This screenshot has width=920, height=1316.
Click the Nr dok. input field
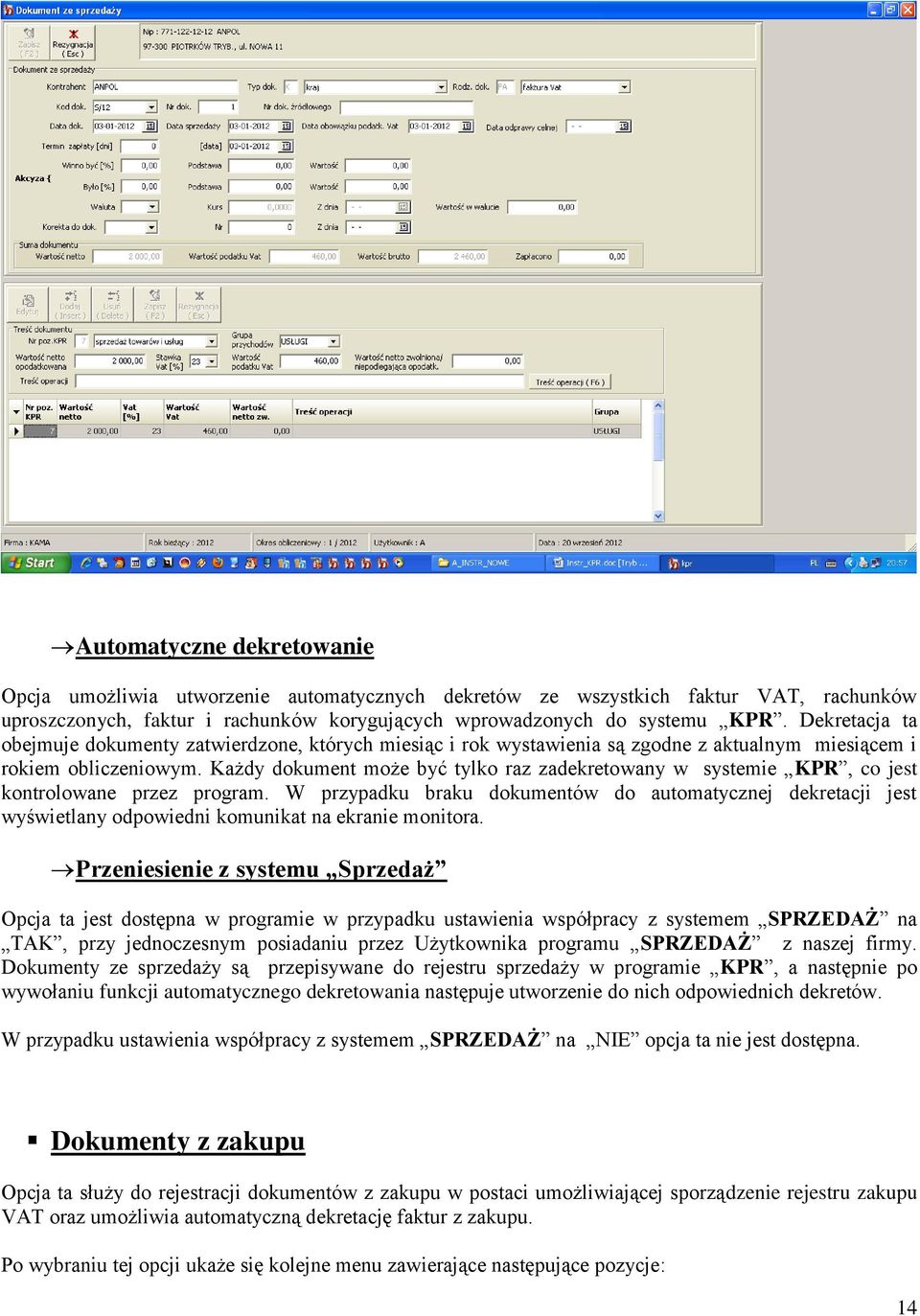point(218,107)
